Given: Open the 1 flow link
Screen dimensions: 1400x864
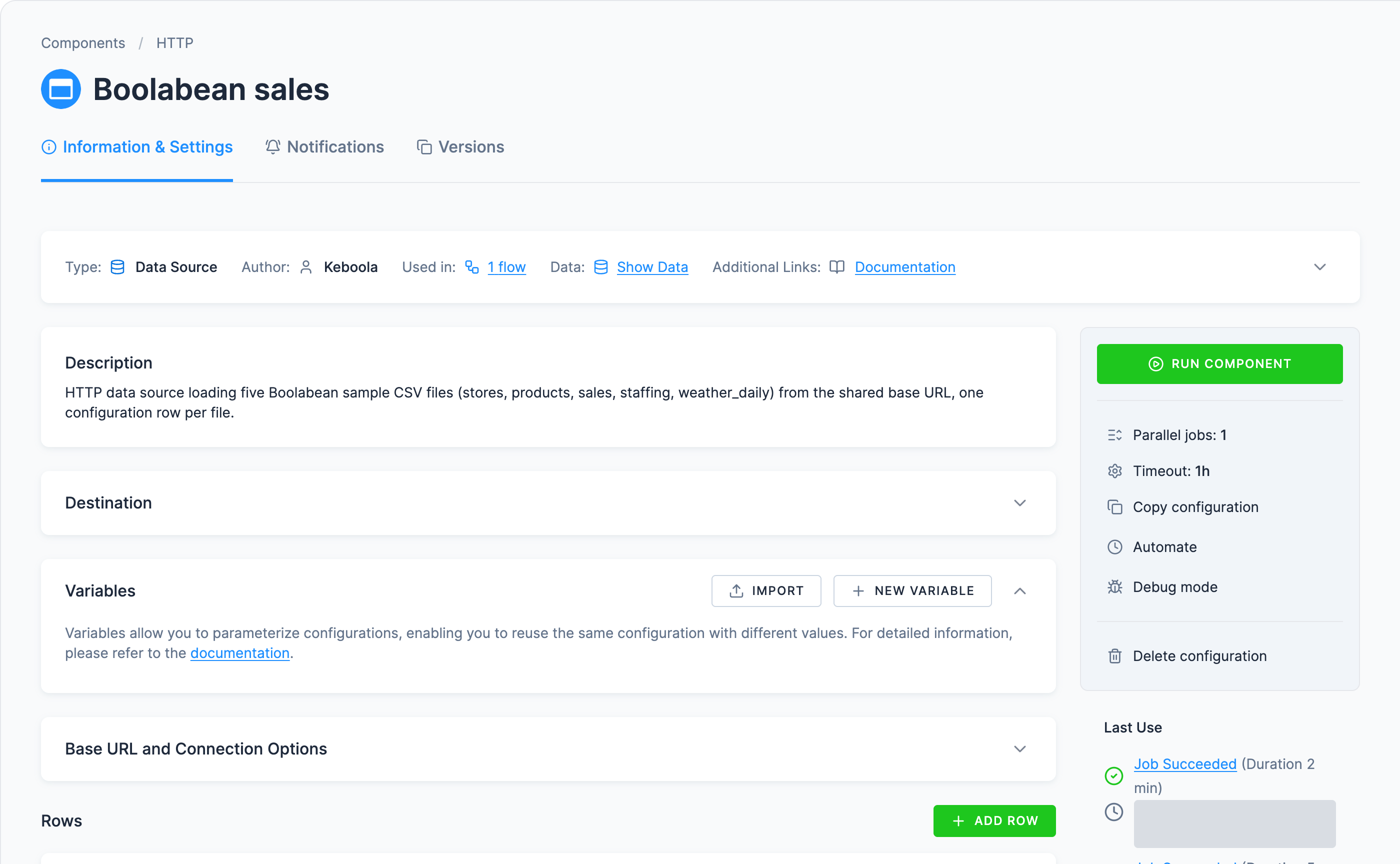Looking at the screenshot, I should (x=506, y=267).
